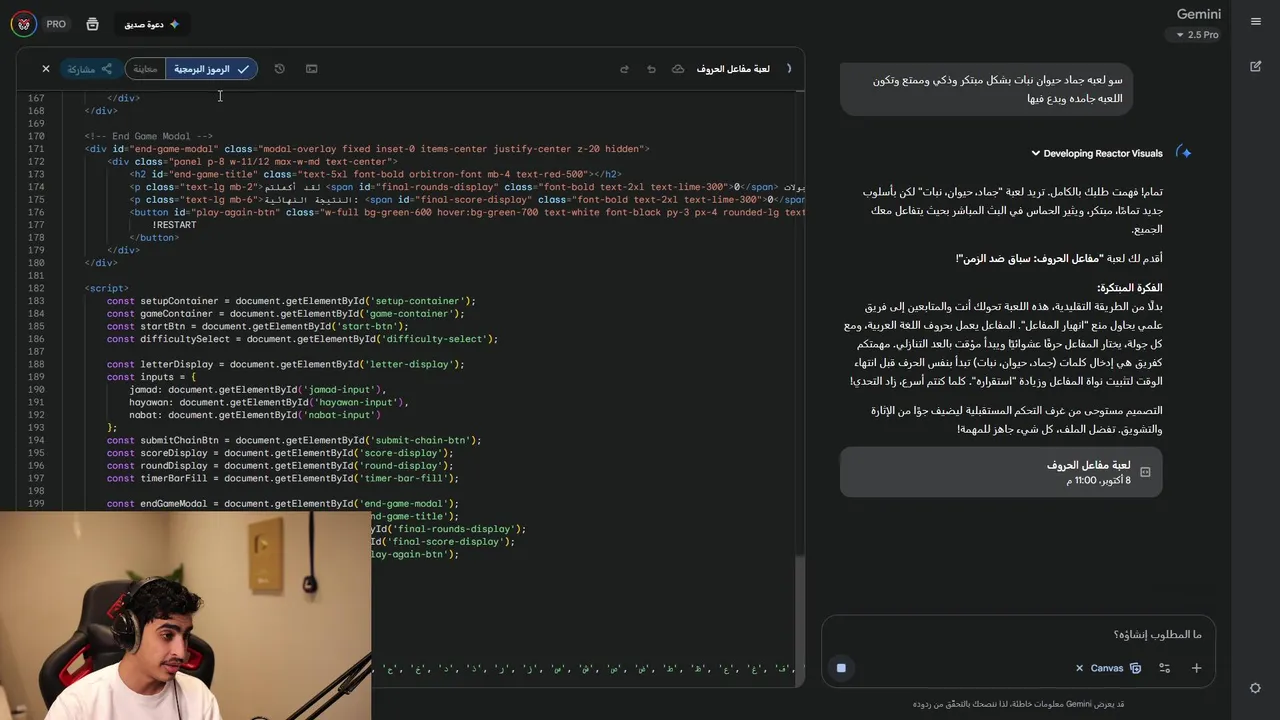Switch to the 'معاينة' preview tab

click(146, 69)
